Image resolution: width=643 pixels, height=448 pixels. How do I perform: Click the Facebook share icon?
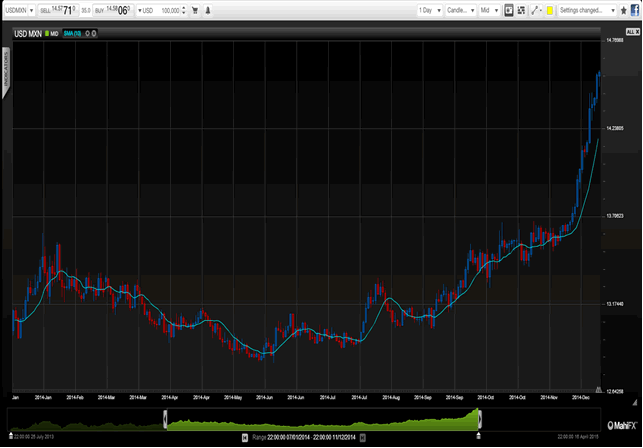coord(634,10)
